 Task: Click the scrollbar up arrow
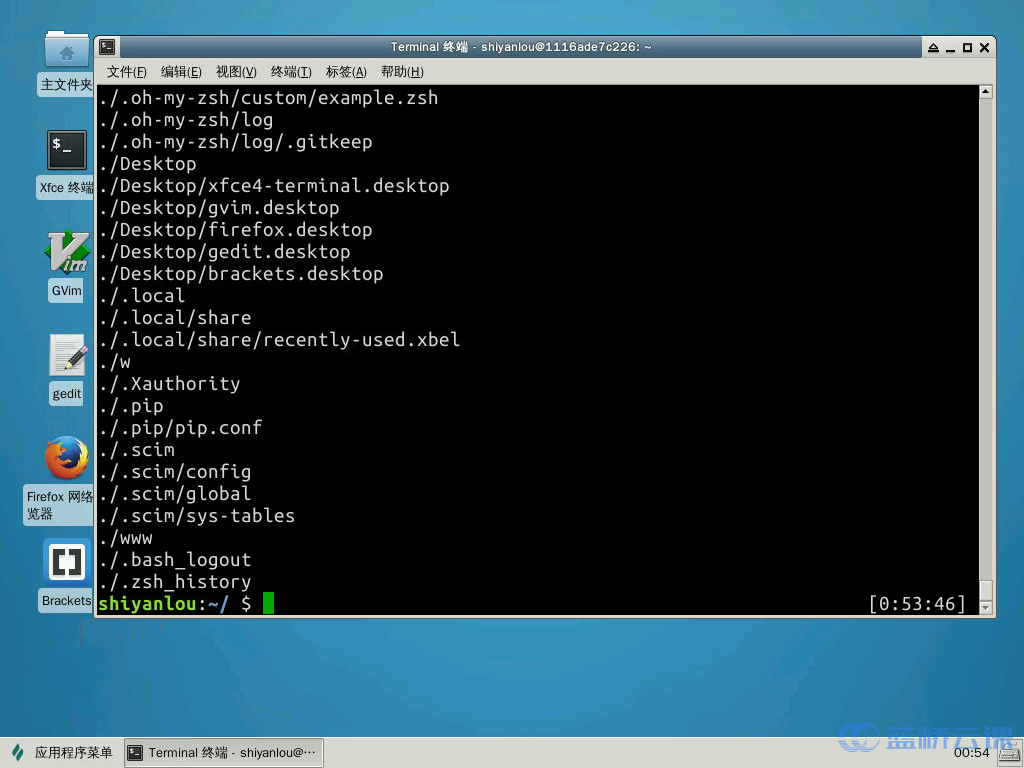pyautogui.click(x=986, y=91)
